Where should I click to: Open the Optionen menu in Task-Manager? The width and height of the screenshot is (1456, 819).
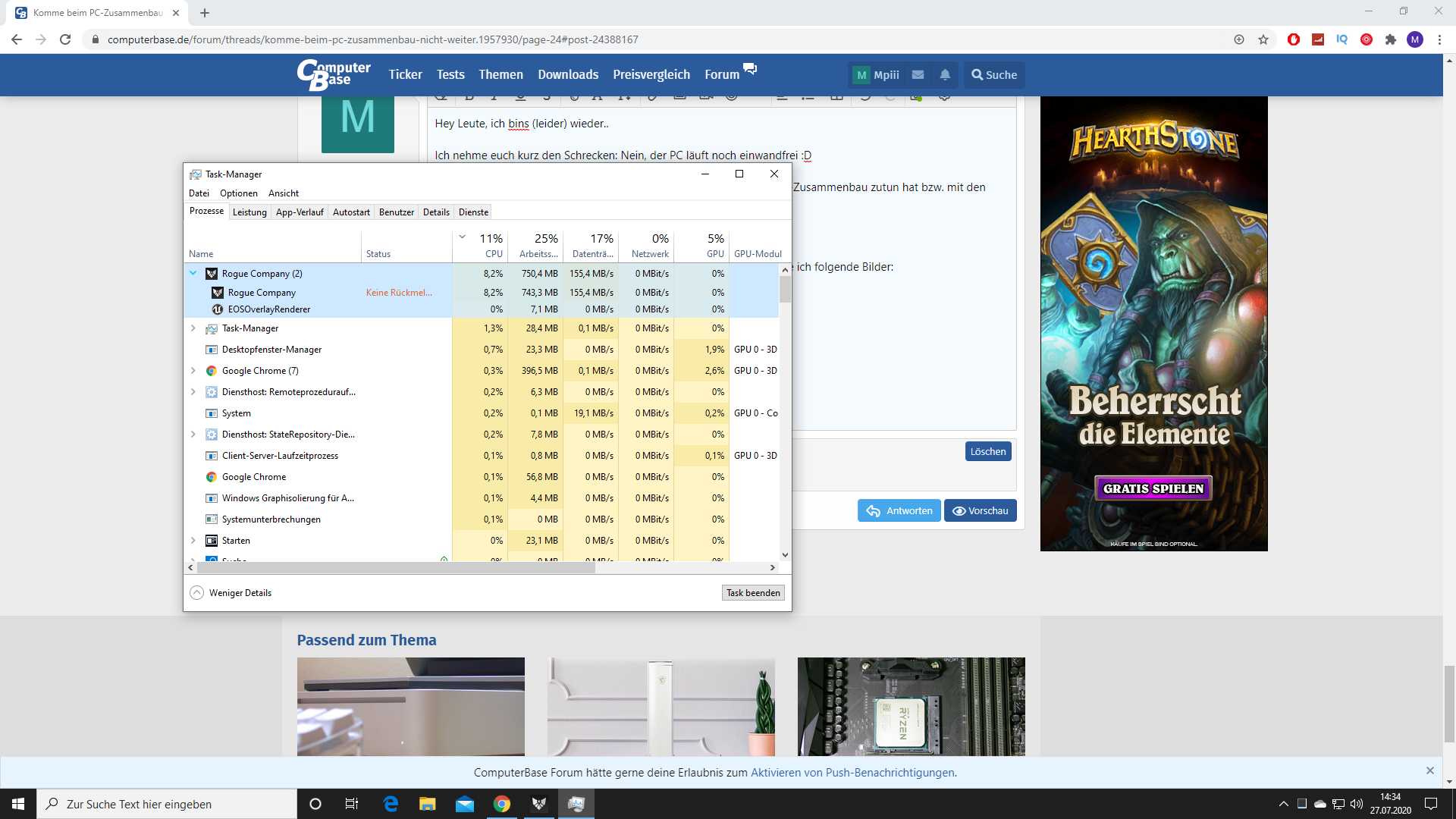[239, 193]
